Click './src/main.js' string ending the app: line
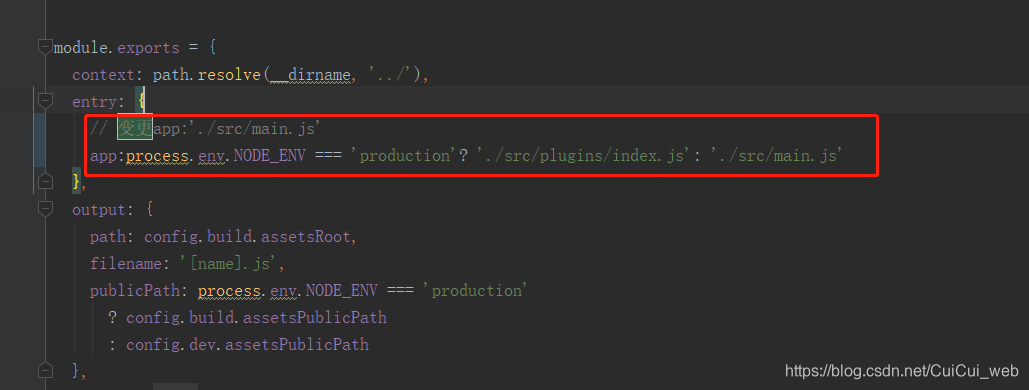Image resolution: width=1029 pixels, height=390 pixels. 776,156
